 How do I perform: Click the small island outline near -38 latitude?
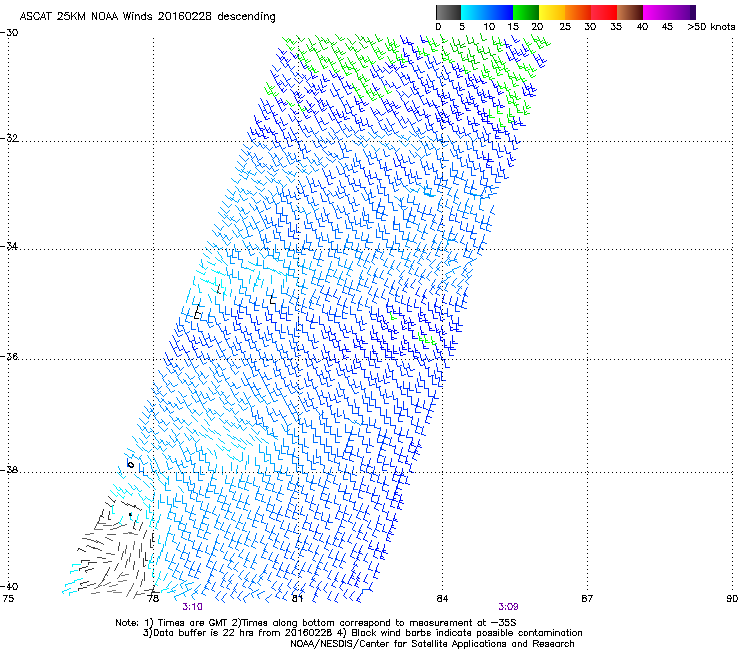click(x=131, y=465)
